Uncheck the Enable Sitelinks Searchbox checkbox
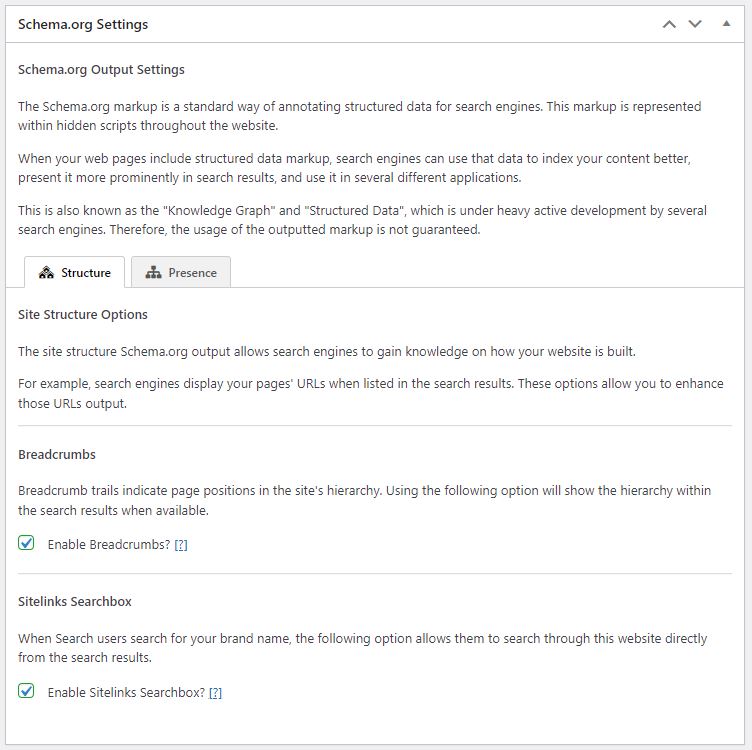 pos(27,691)
